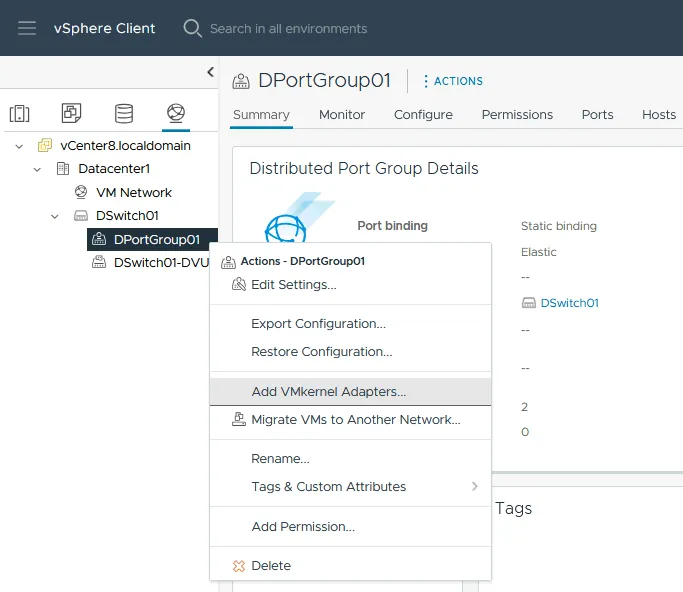Click the red Delete X icon
683x592 pixels.
[239, 566]
